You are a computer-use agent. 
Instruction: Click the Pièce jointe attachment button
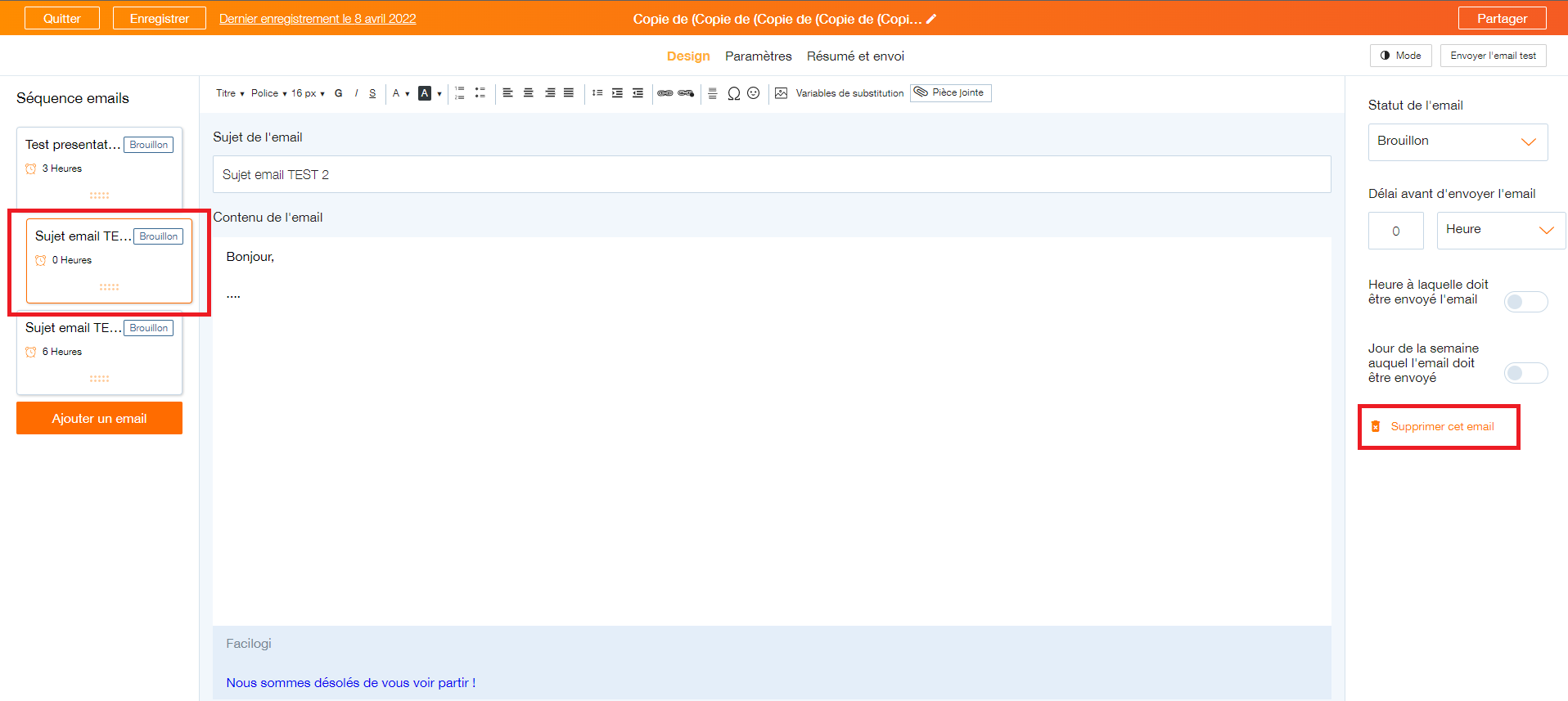click(950, 93)
